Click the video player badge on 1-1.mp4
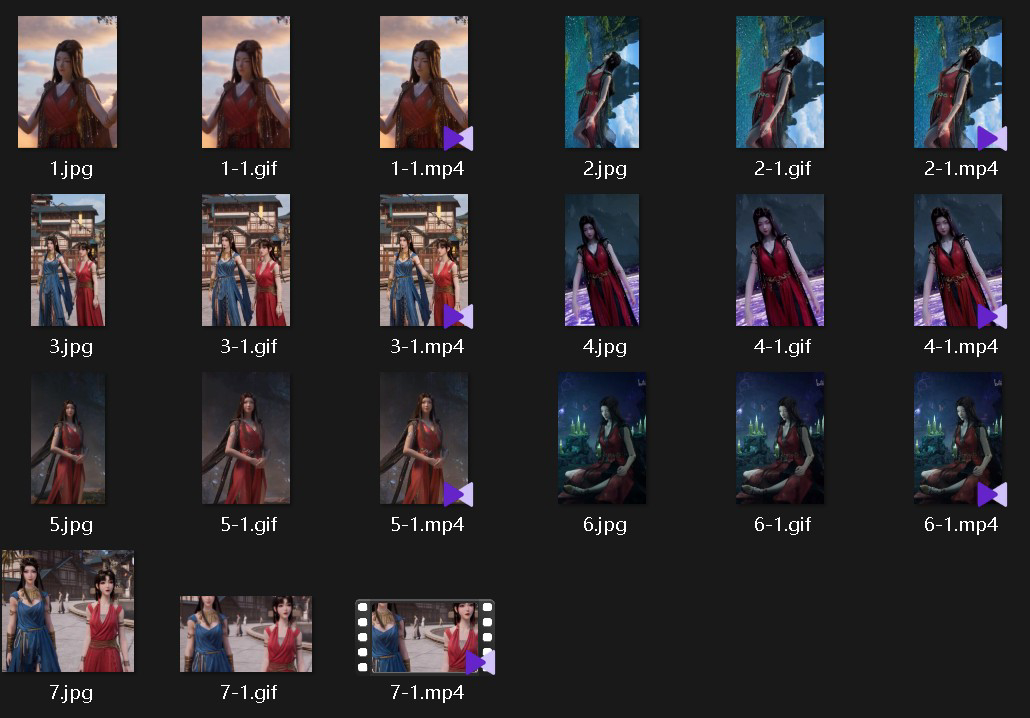This screenshot has width=1030, height=718. 459,139
